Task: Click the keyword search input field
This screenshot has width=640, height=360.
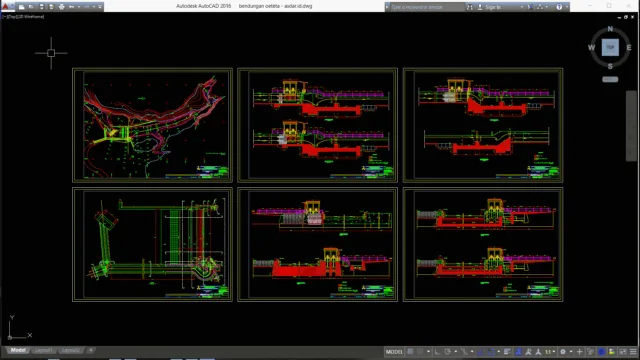Action: [x=427, y=7]
